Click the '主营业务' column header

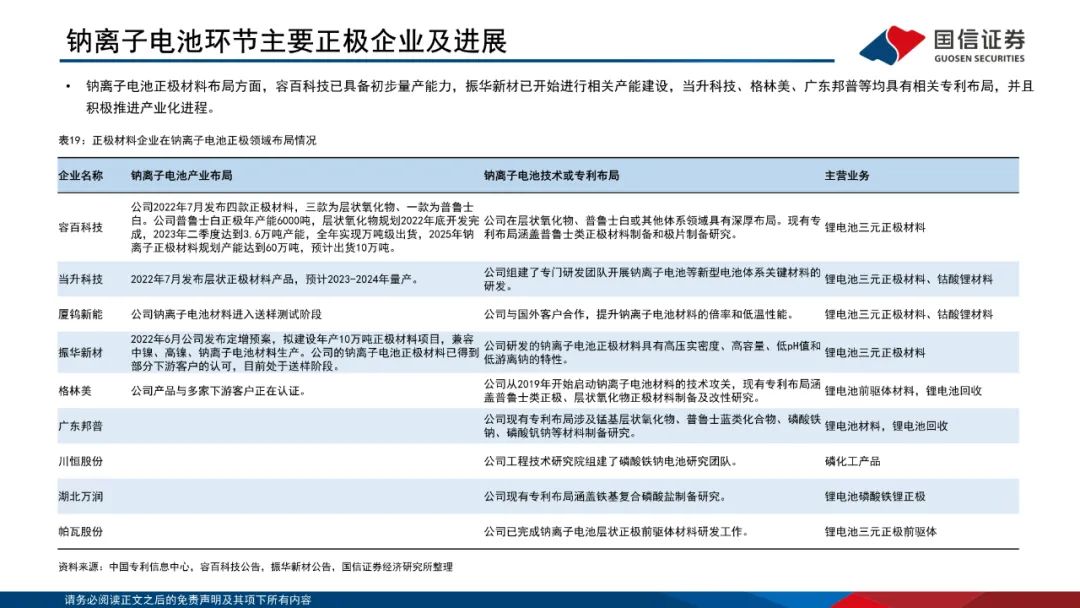[x=847, y=176]
